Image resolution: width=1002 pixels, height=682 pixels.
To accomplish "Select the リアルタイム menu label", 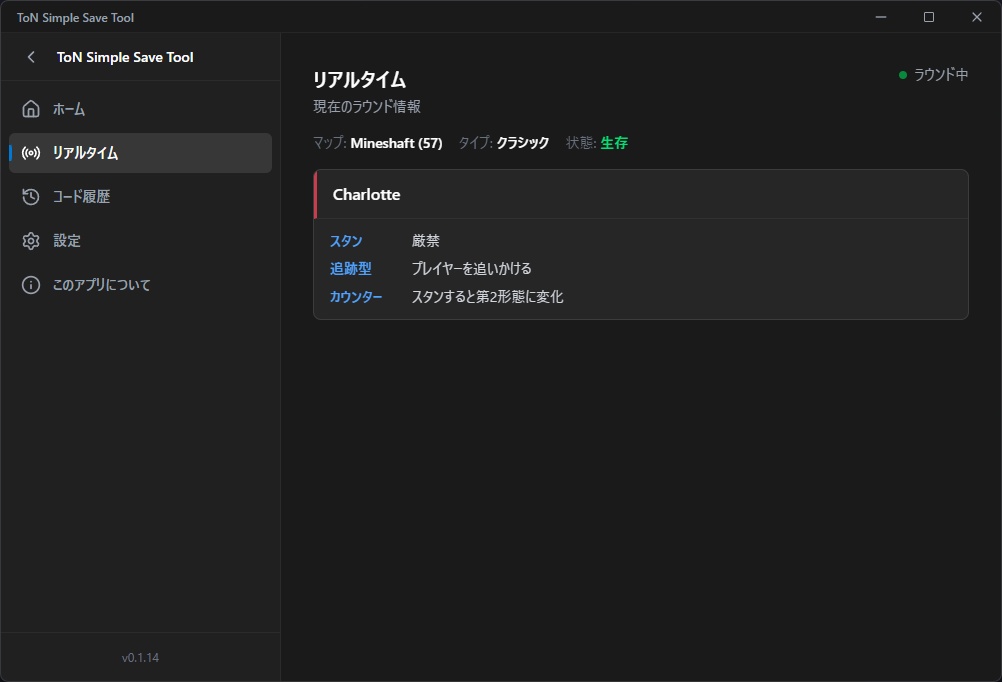I will coord(85,153).
